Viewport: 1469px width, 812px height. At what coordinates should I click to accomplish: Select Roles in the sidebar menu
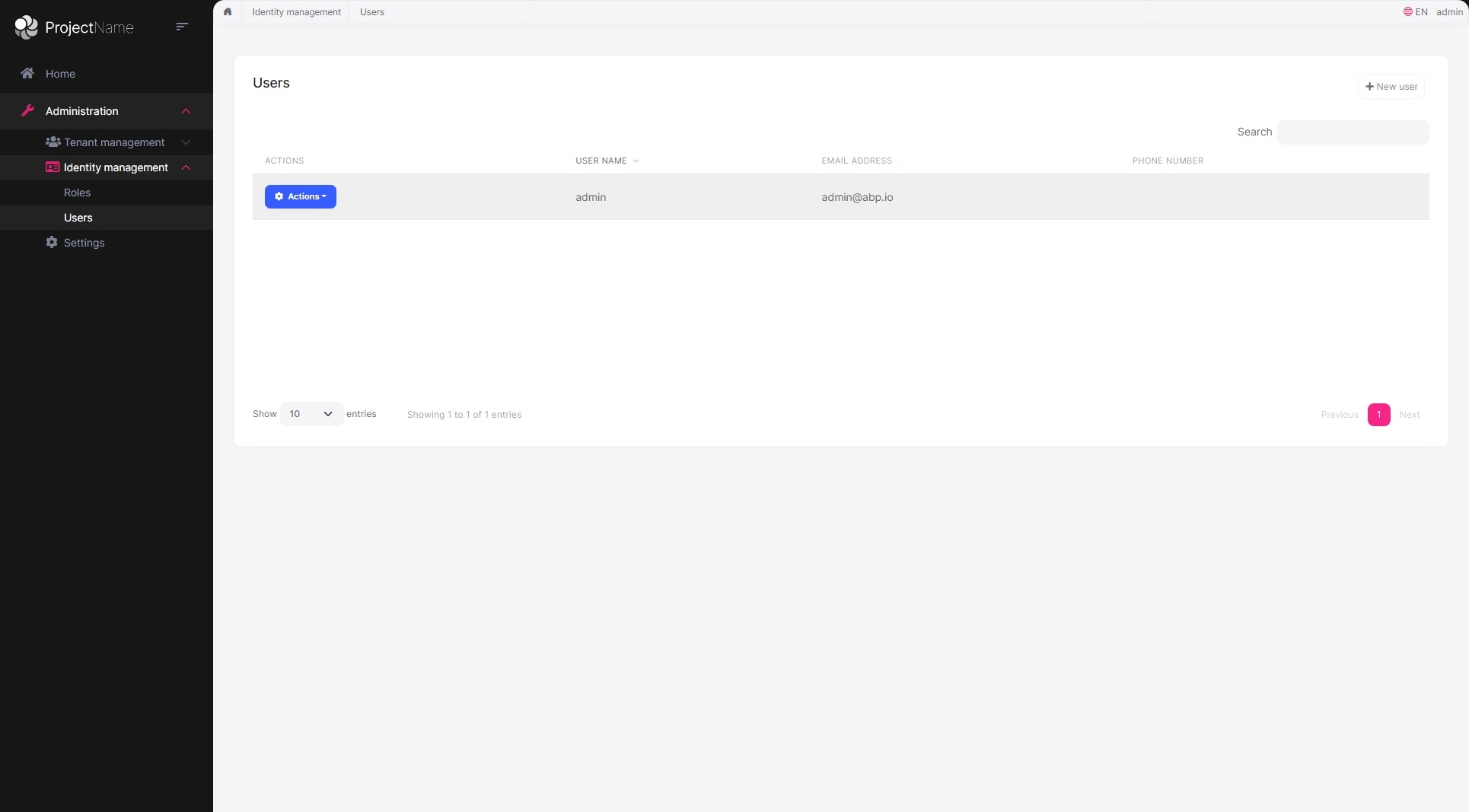(x=77, y=193)
